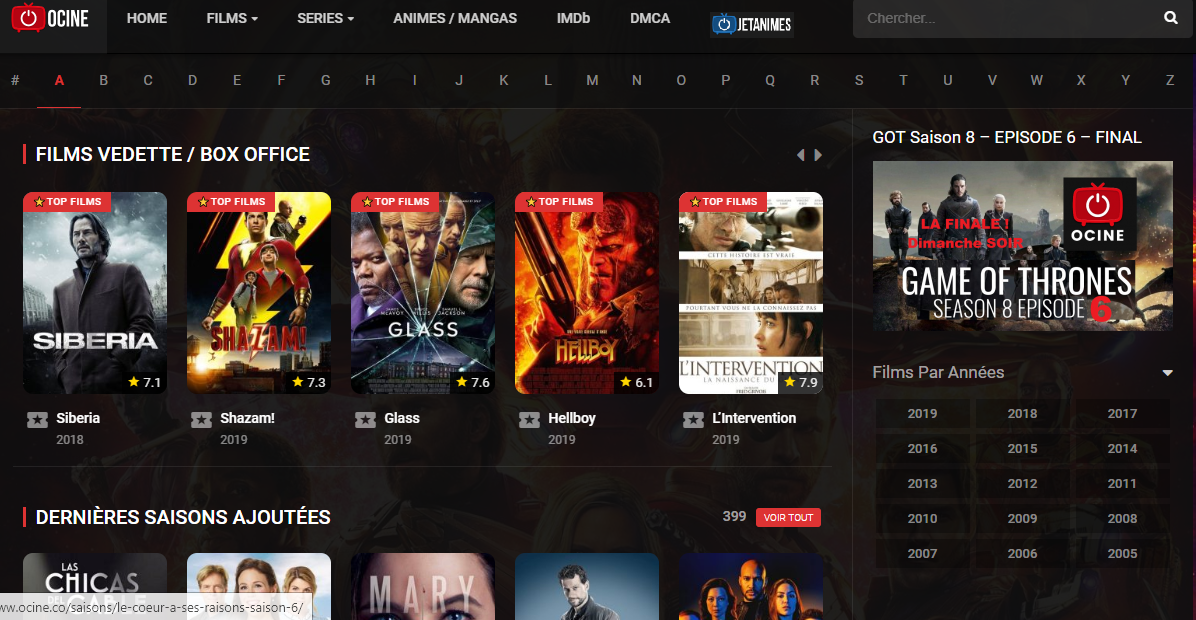
Task: Click the star icon beside Hellboy title
Action: [x=529, y=419]
